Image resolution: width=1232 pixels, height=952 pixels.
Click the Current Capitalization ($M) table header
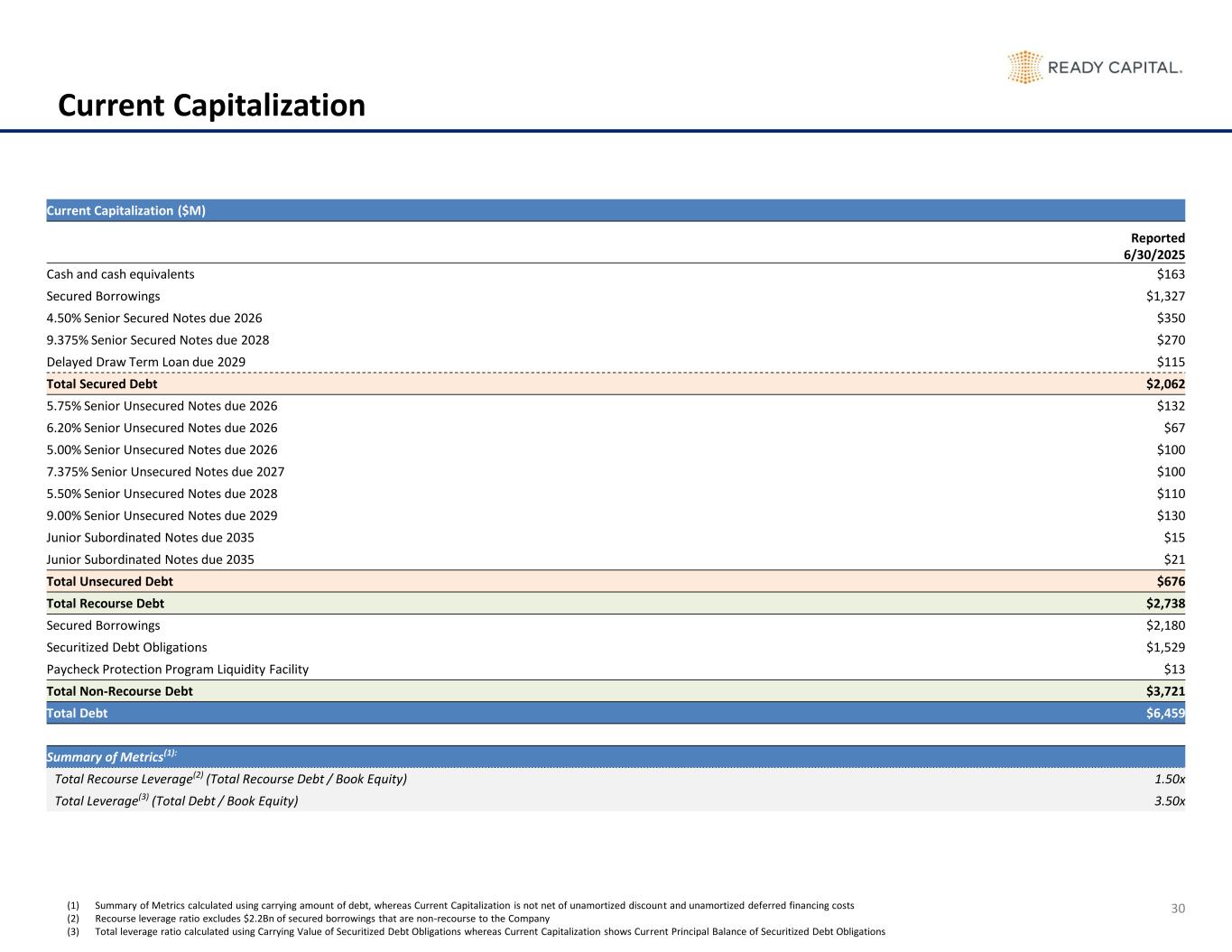click(126, 210)
